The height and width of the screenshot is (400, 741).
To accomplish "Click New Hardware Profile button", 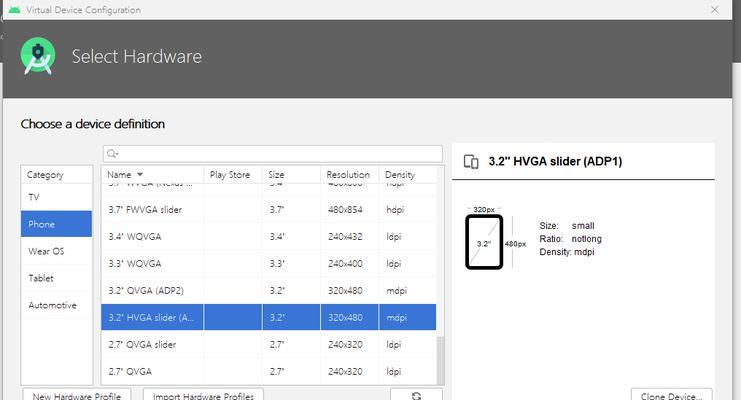I will click(77, 395).
